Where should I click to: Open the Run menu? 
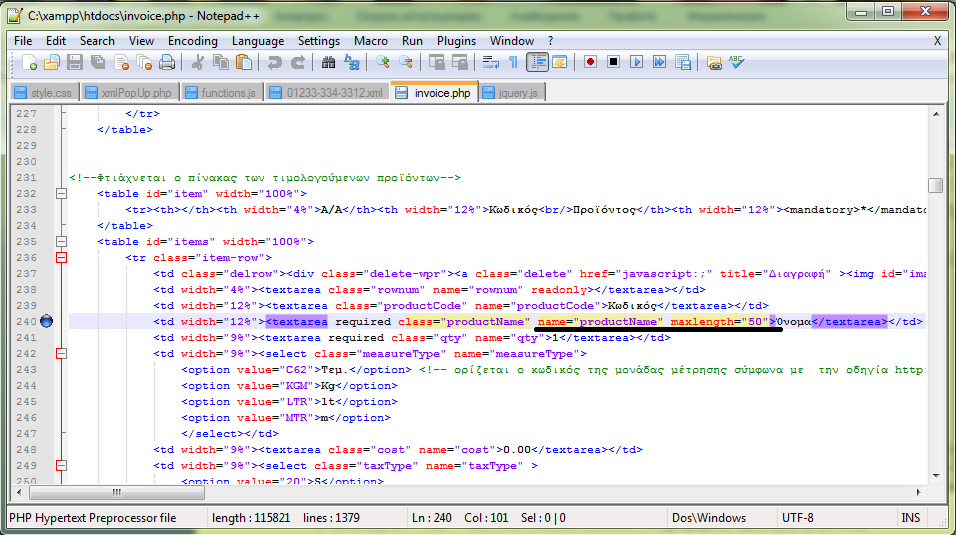pyautogui.click(x=412, y=41)
